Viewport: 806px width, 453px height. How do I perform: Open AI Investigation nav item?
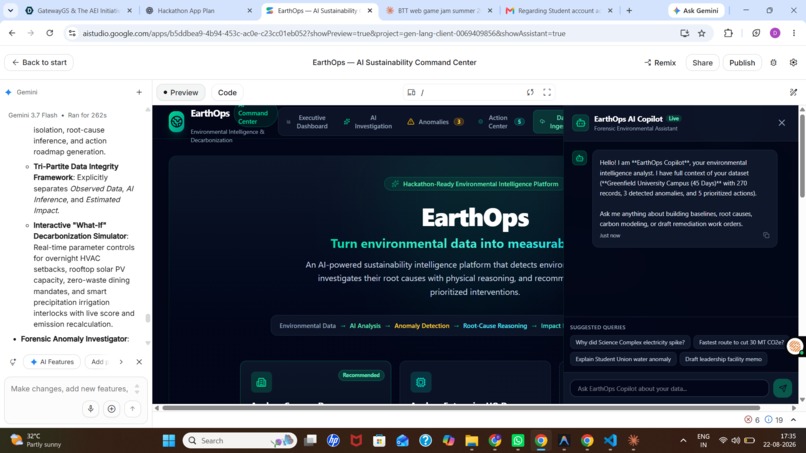click(x=368, y=122)
